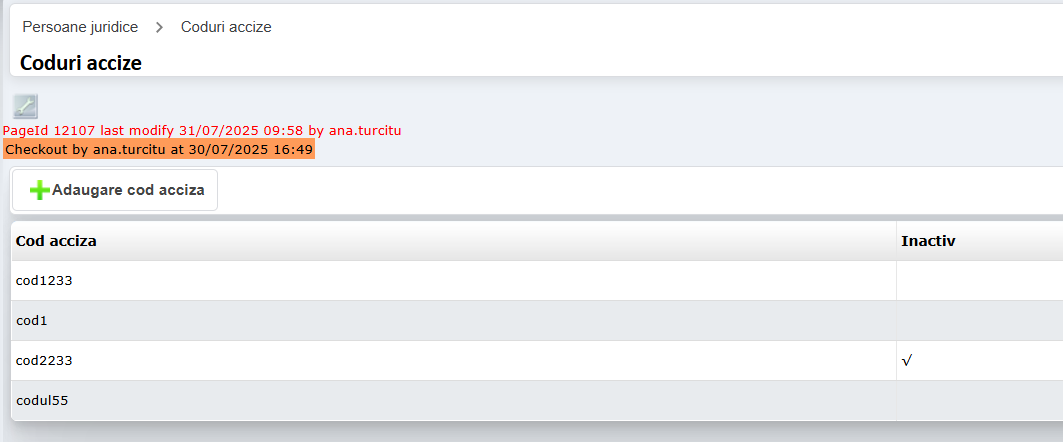Go to Persoane juridice breadcrumb

(80, 27)
